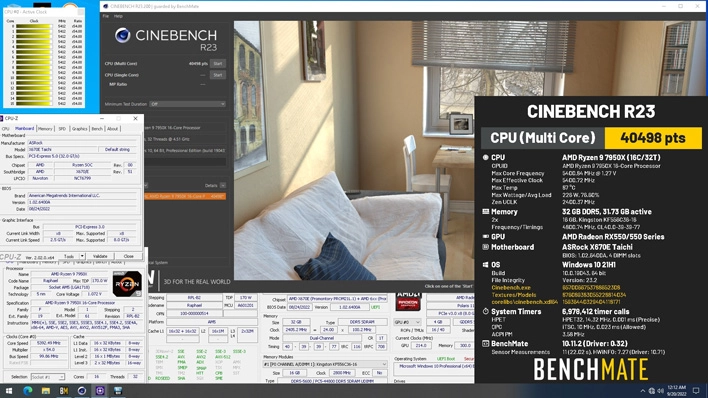Click AMD Ryzen 9 7950X in BenchMate panel

point(611,158)
